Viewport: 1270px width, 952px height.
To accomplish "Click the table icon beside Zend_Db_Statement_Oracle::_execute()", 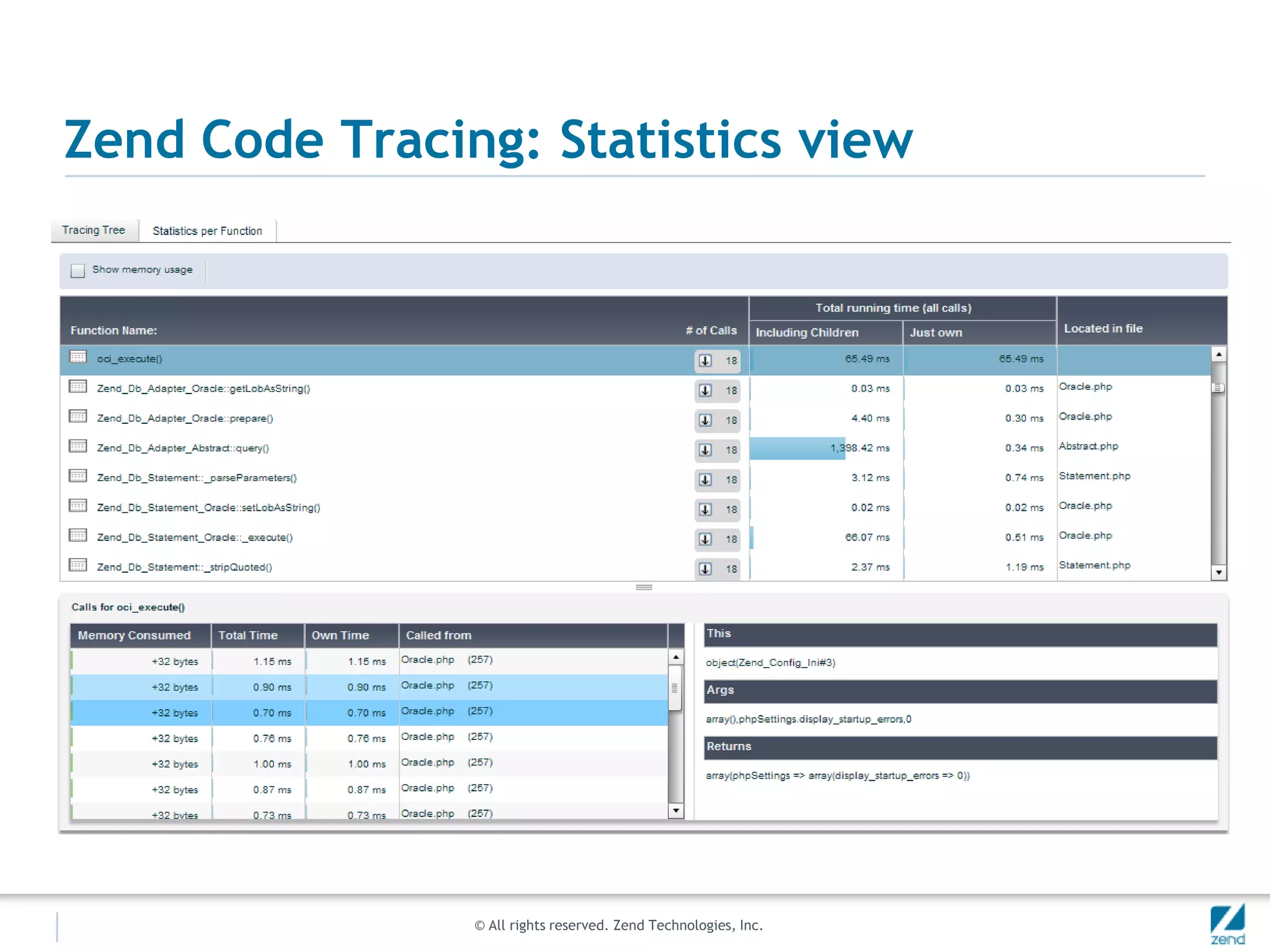I will pos(78,535).
